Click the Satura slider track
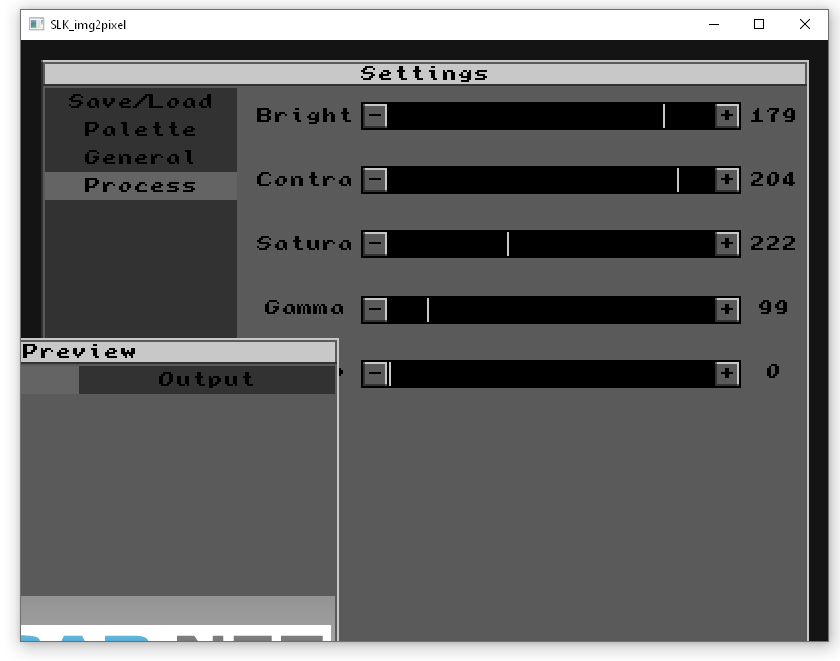The image size is (840, 661). tap(551, 244)
